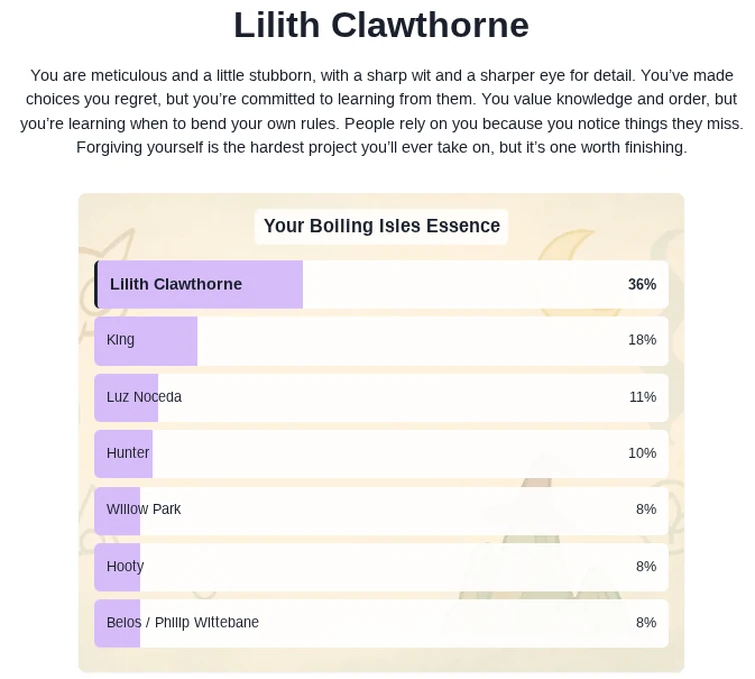Click the personality description paragraph

click(x=381, y=111)
